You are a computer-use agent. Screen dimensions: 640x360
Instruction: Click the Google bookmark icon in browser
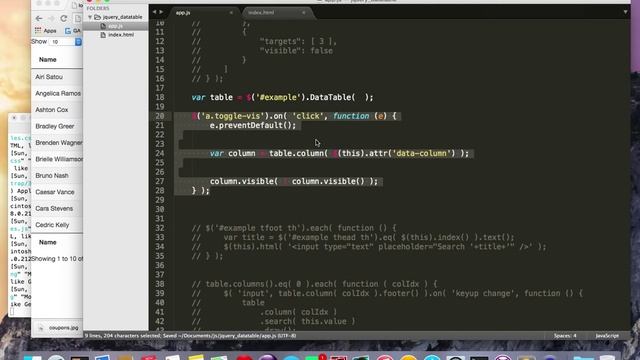[x=68, y=31]
